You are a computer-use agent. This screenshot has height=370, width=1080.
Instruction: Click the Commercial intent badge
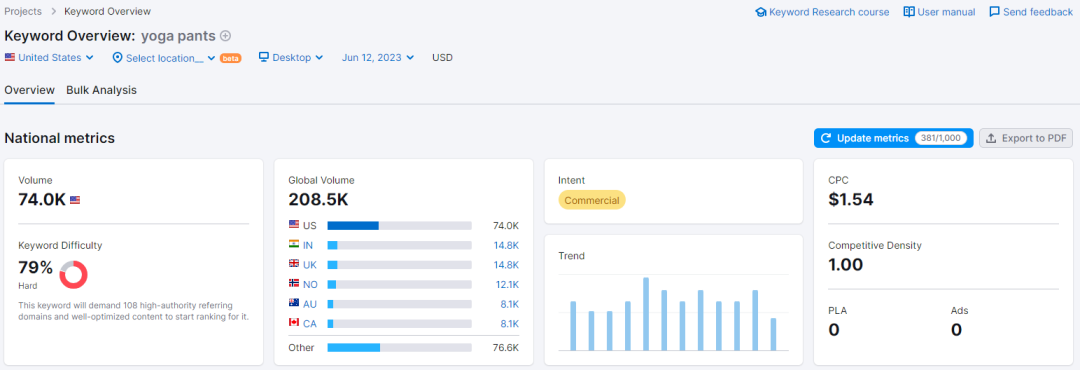click(x=592, y=201)
